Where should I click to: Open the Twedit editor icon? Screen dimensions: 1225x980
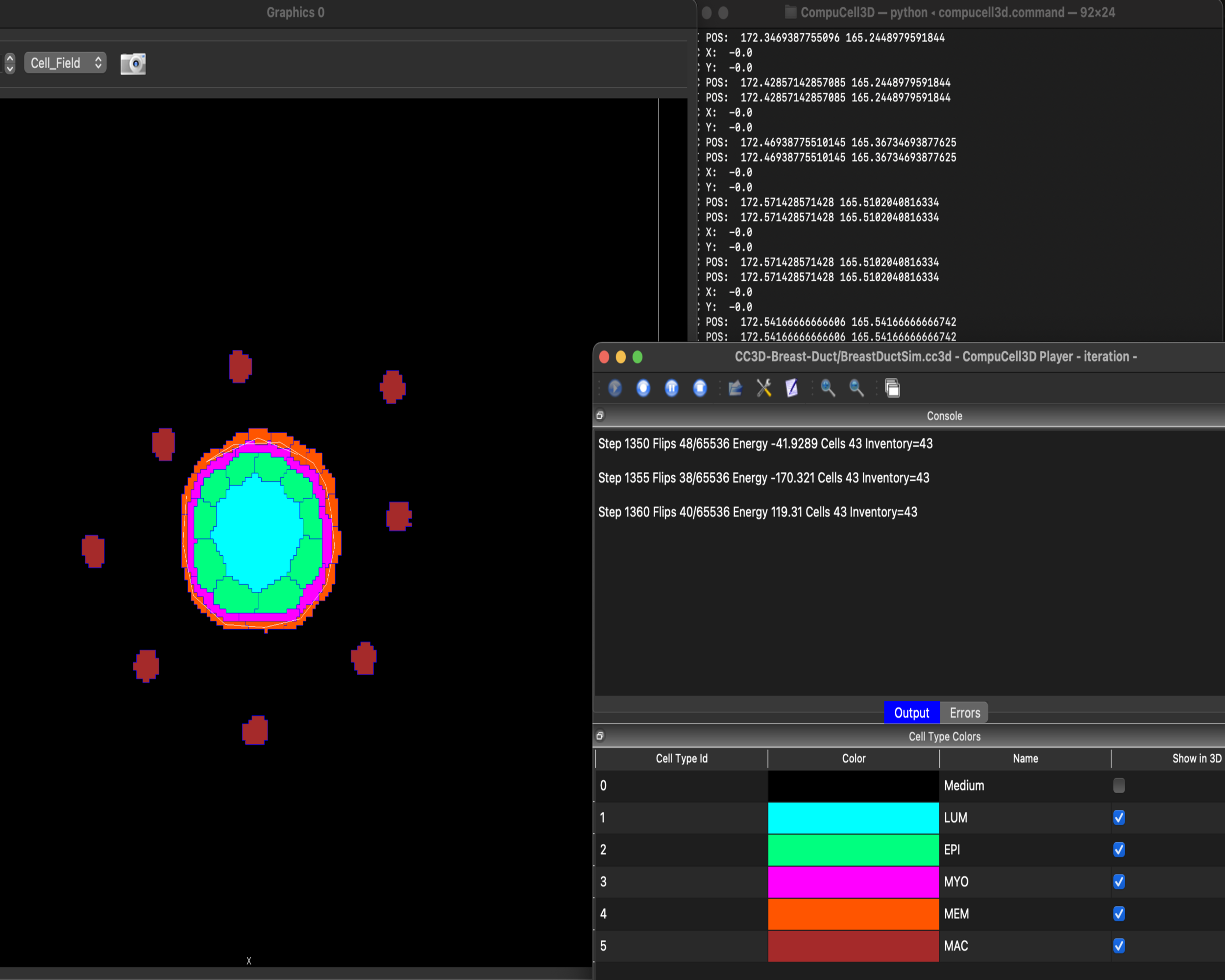pyautogui.click(x=791, y=388)
